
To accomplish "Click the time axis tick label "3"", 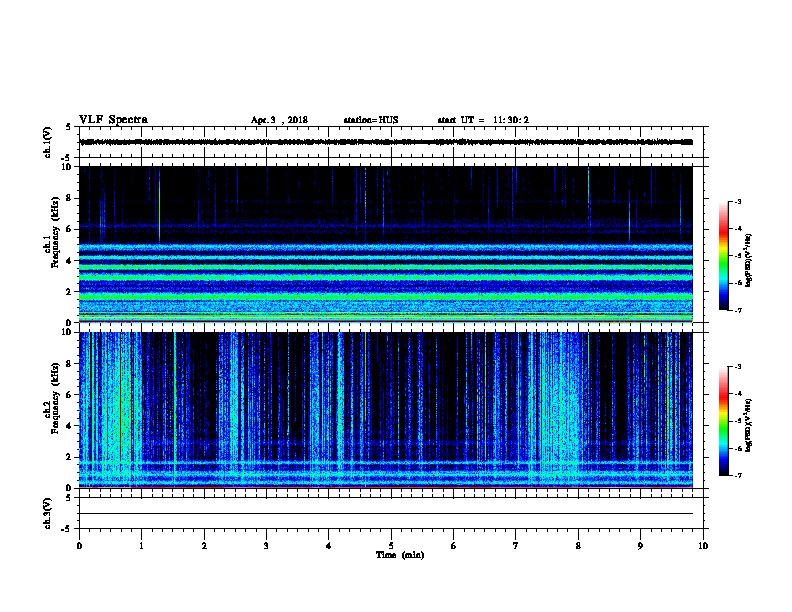I will (x=266, y=546).
